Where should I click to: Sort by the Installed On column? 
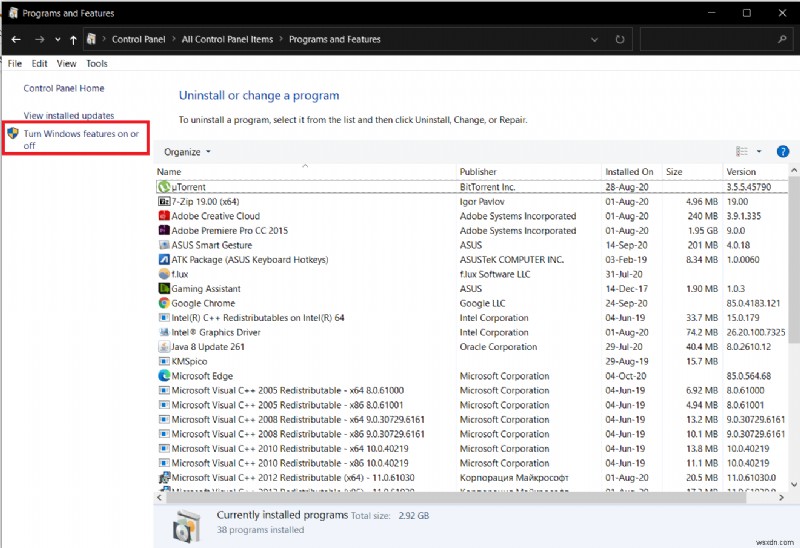click(x=629, y=172)
